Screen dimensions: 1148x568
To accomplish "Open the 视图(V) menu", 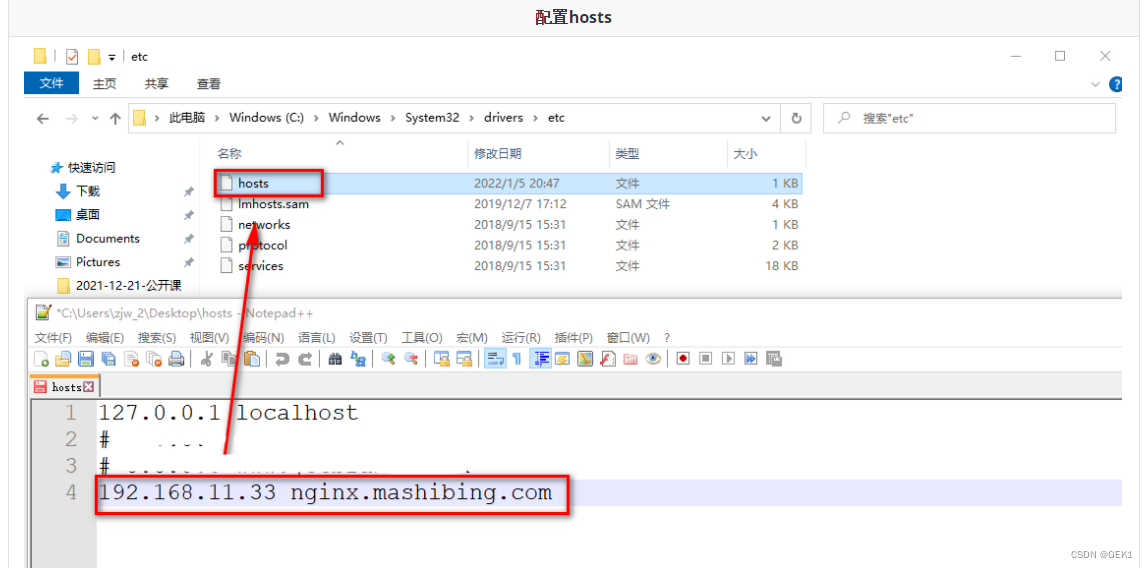I will click(x=209, y=337).
